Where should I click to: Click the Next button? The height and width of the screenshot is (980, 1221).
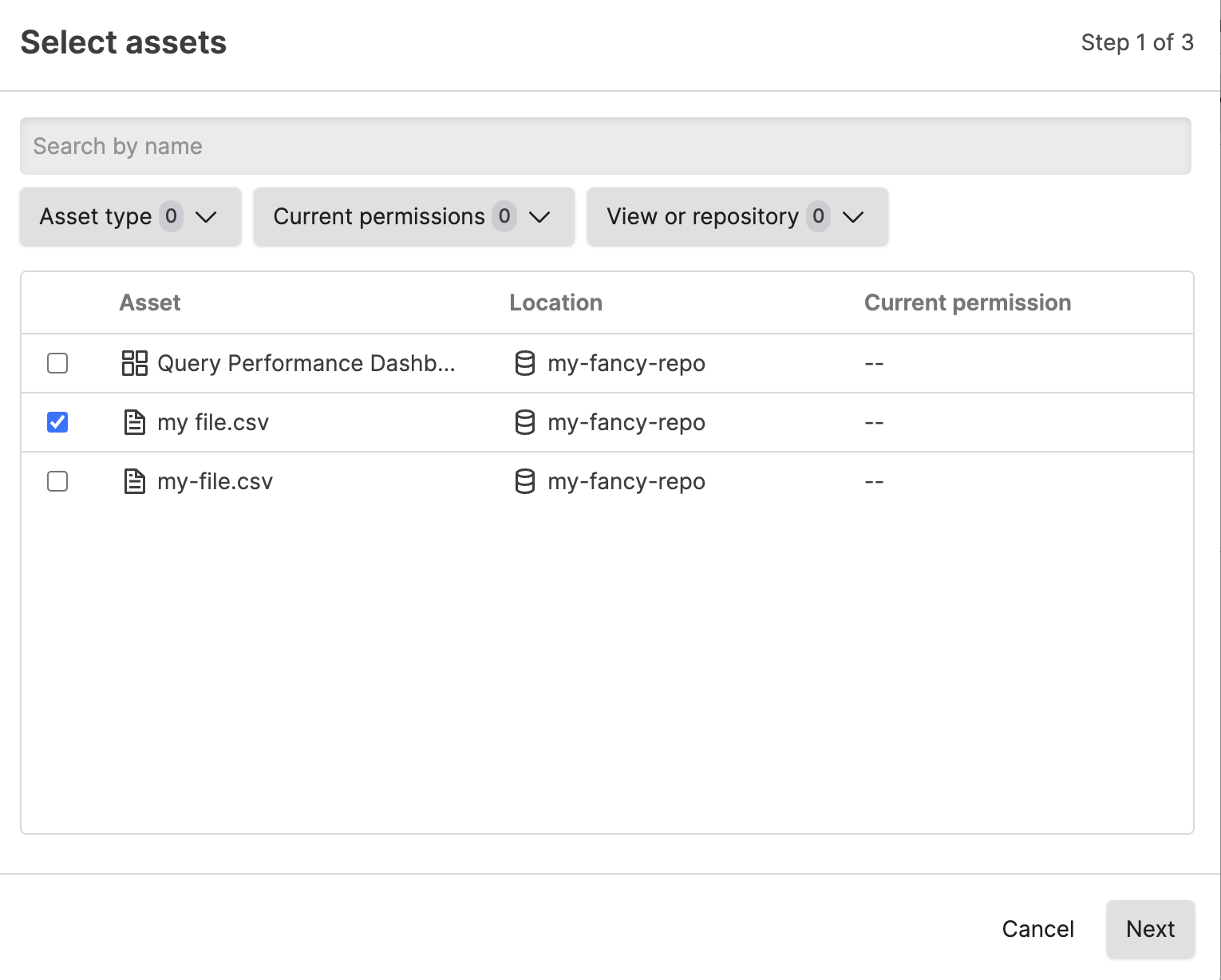[x=1149, y=928]
